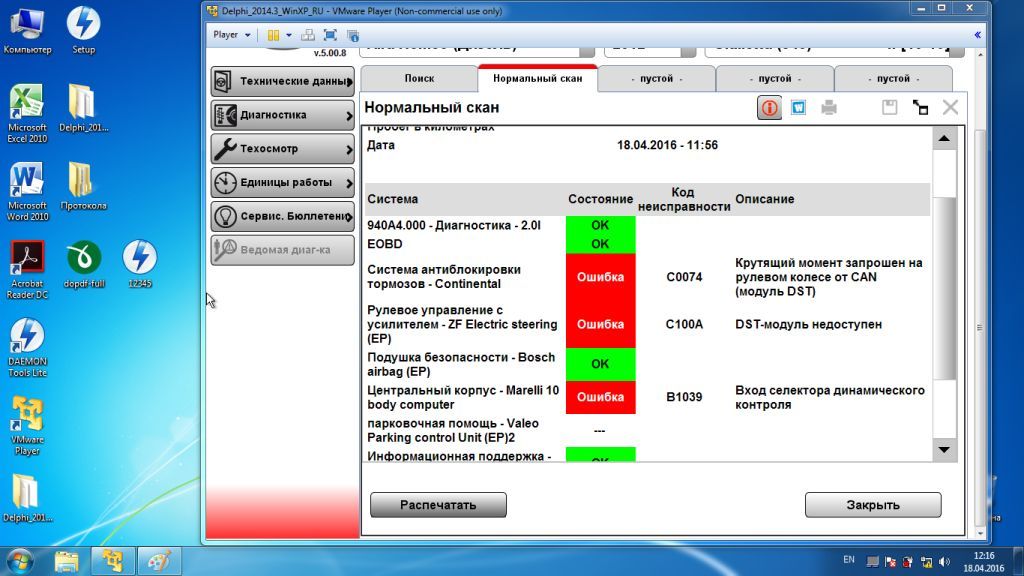
Task: Click VMware full screen mode icon
Action: [x=330, y=35]
